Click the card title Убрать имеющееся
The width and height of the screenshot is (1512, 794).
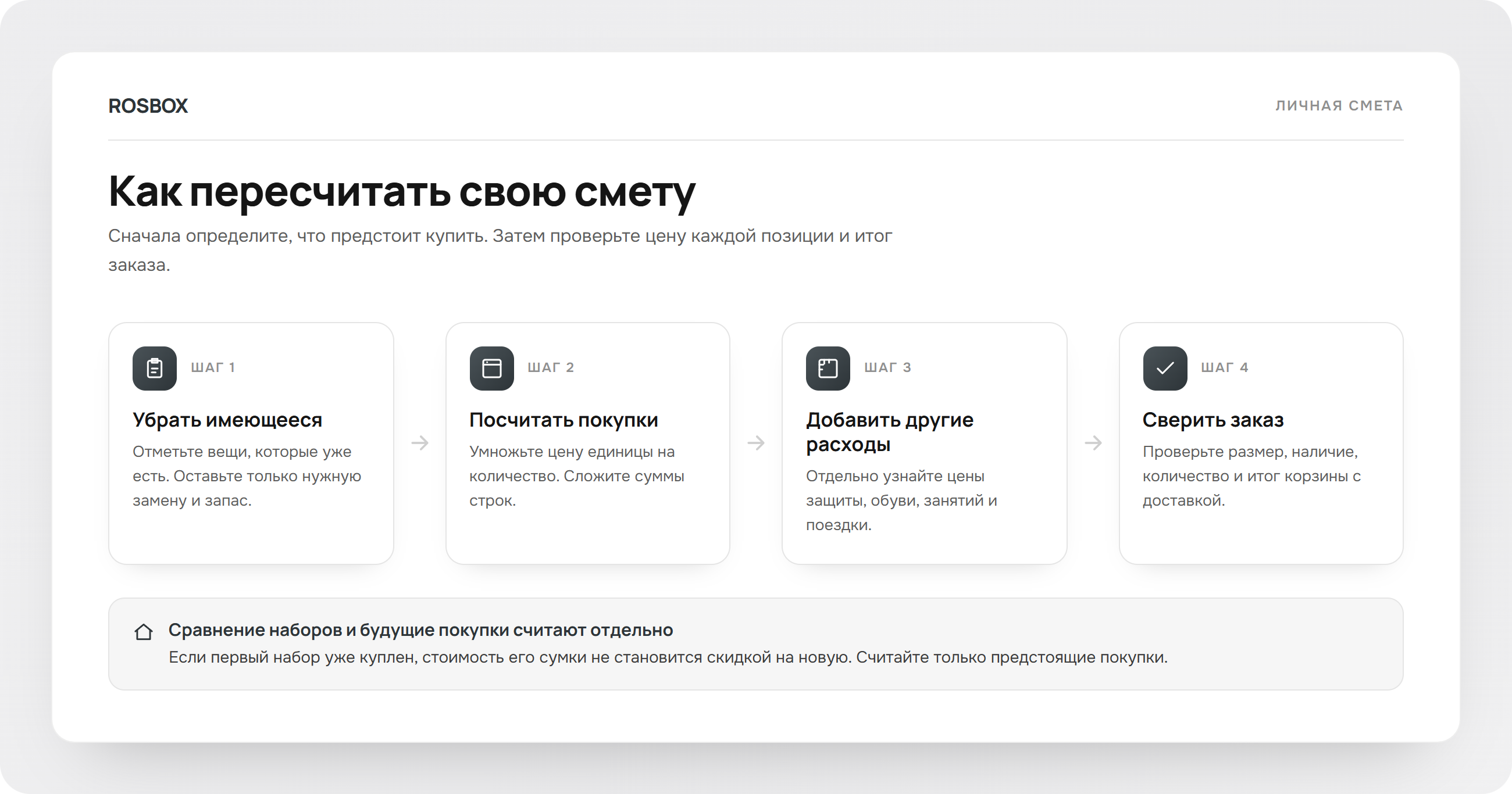(x=227, y=420)
